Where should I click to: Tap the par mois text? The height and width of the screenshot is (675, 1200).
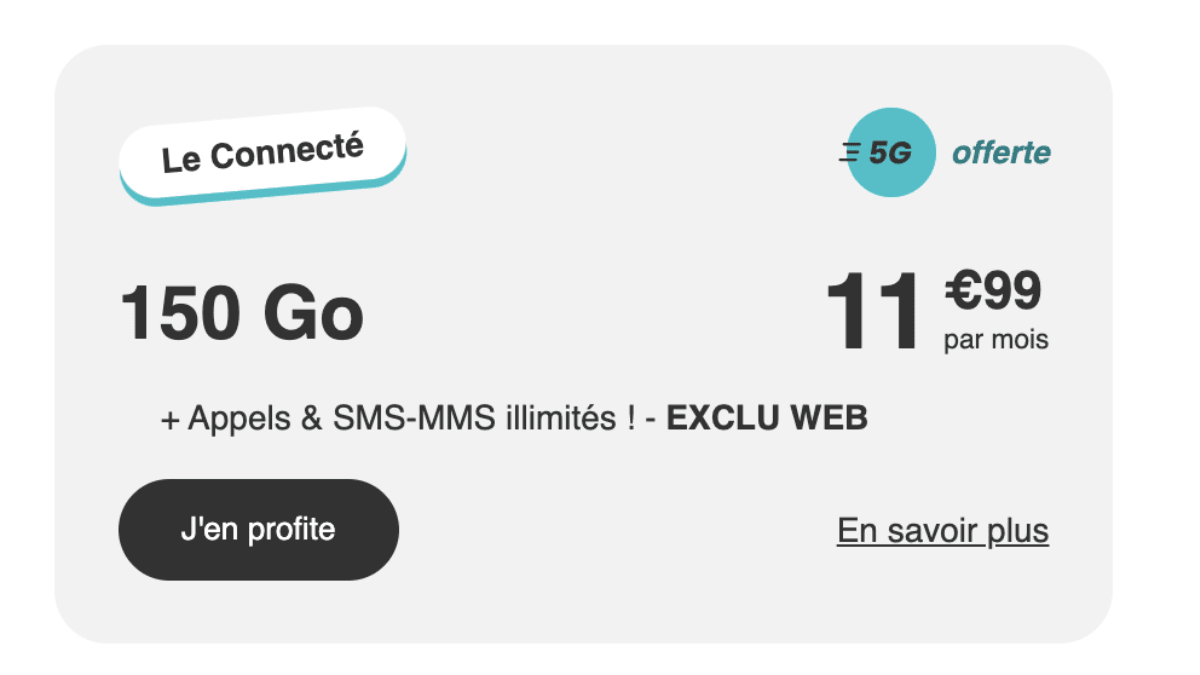point(995,339)
